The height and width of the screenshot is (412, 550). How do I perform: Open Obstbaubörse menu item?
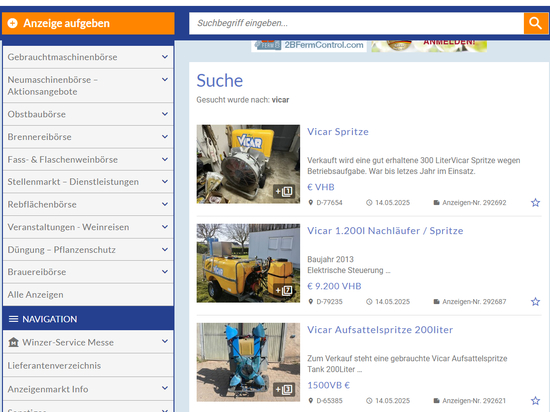(88, 114)
